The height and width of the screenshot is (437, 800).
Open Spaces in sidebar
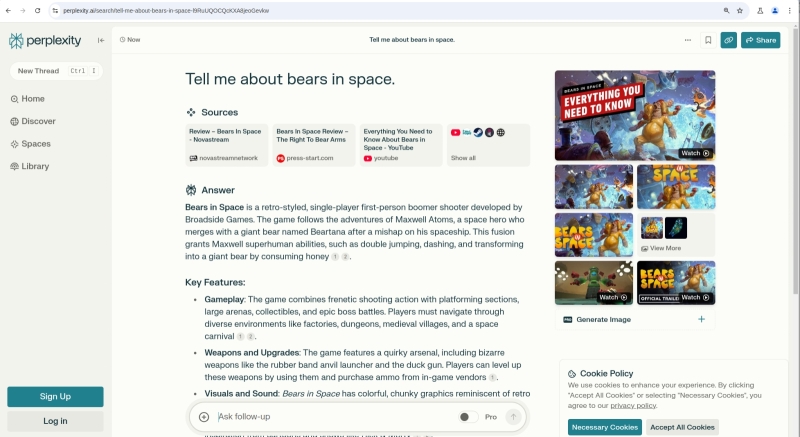(x=31, y=144)
